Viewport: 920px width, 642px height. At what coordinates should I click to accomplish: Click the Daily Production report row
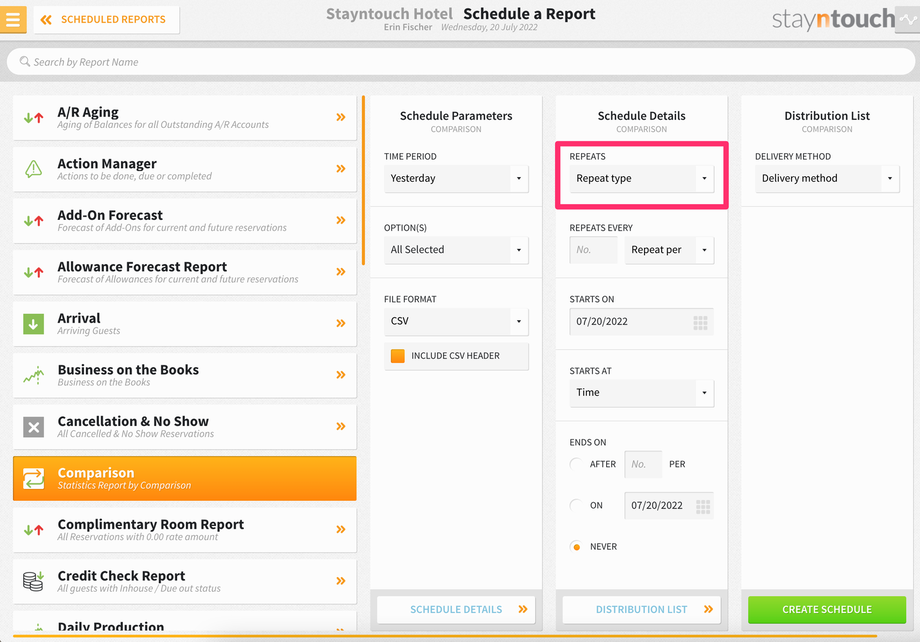(184, 622)
